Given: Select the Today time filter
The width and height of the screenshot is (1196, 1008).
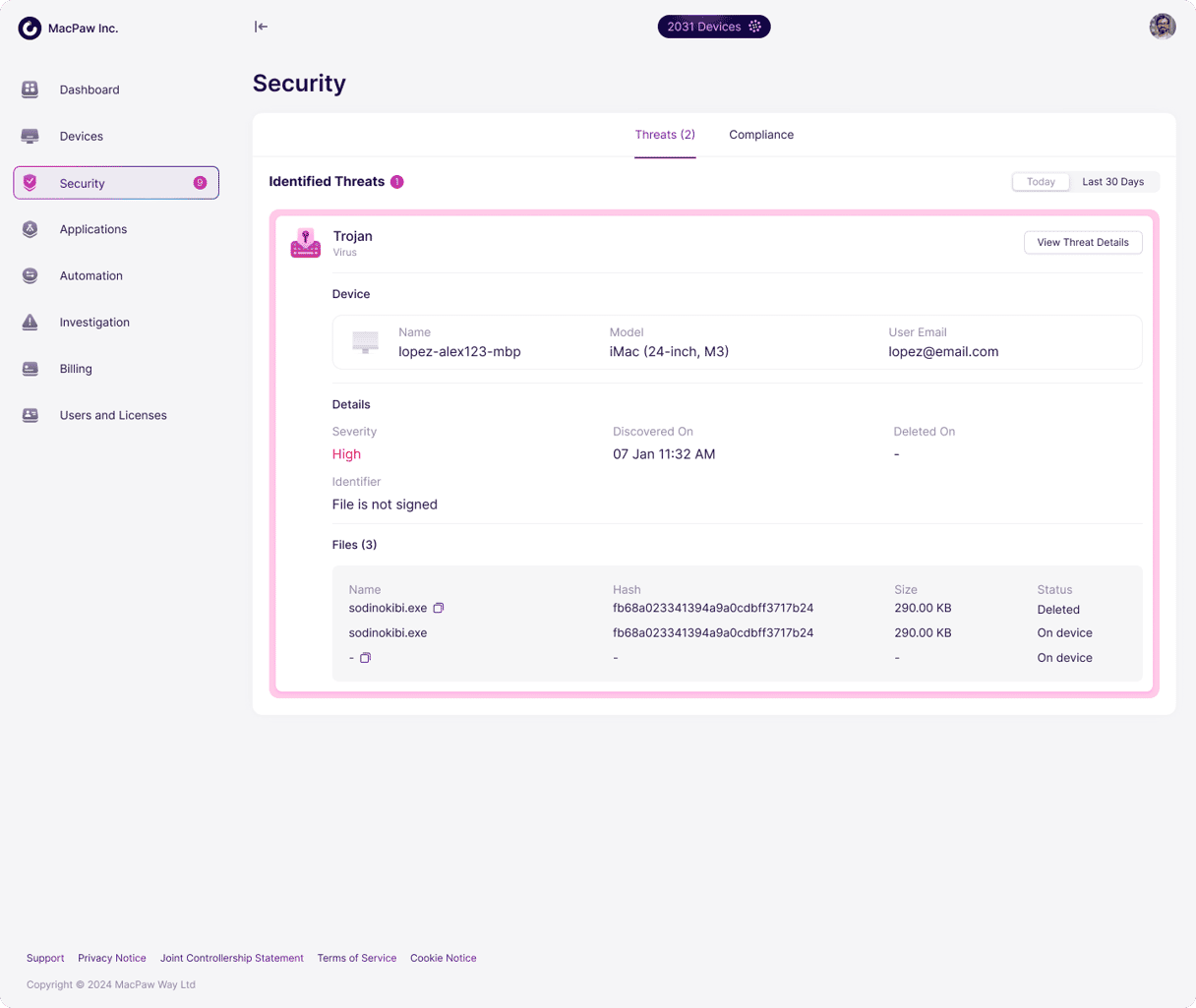Looking at the screenshot, I should [1041, 182].
